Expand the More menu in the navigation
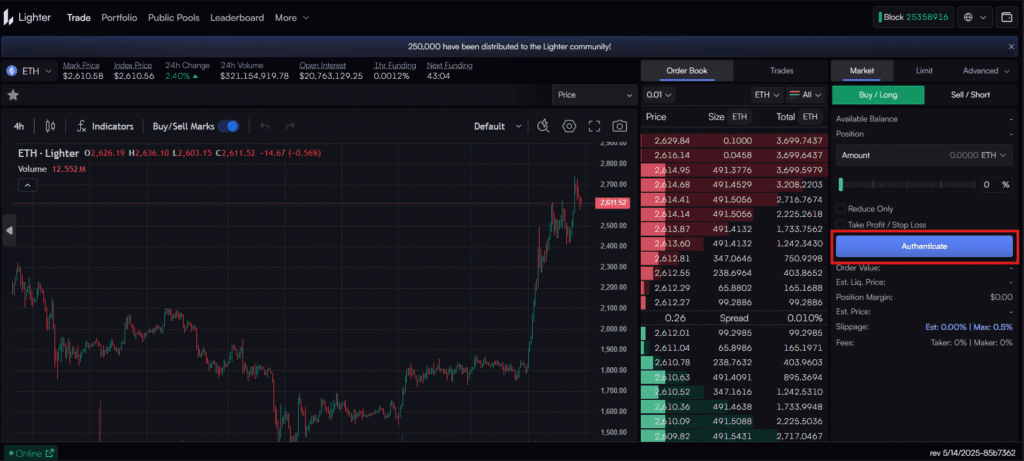1024x461 pixels. 292,18
